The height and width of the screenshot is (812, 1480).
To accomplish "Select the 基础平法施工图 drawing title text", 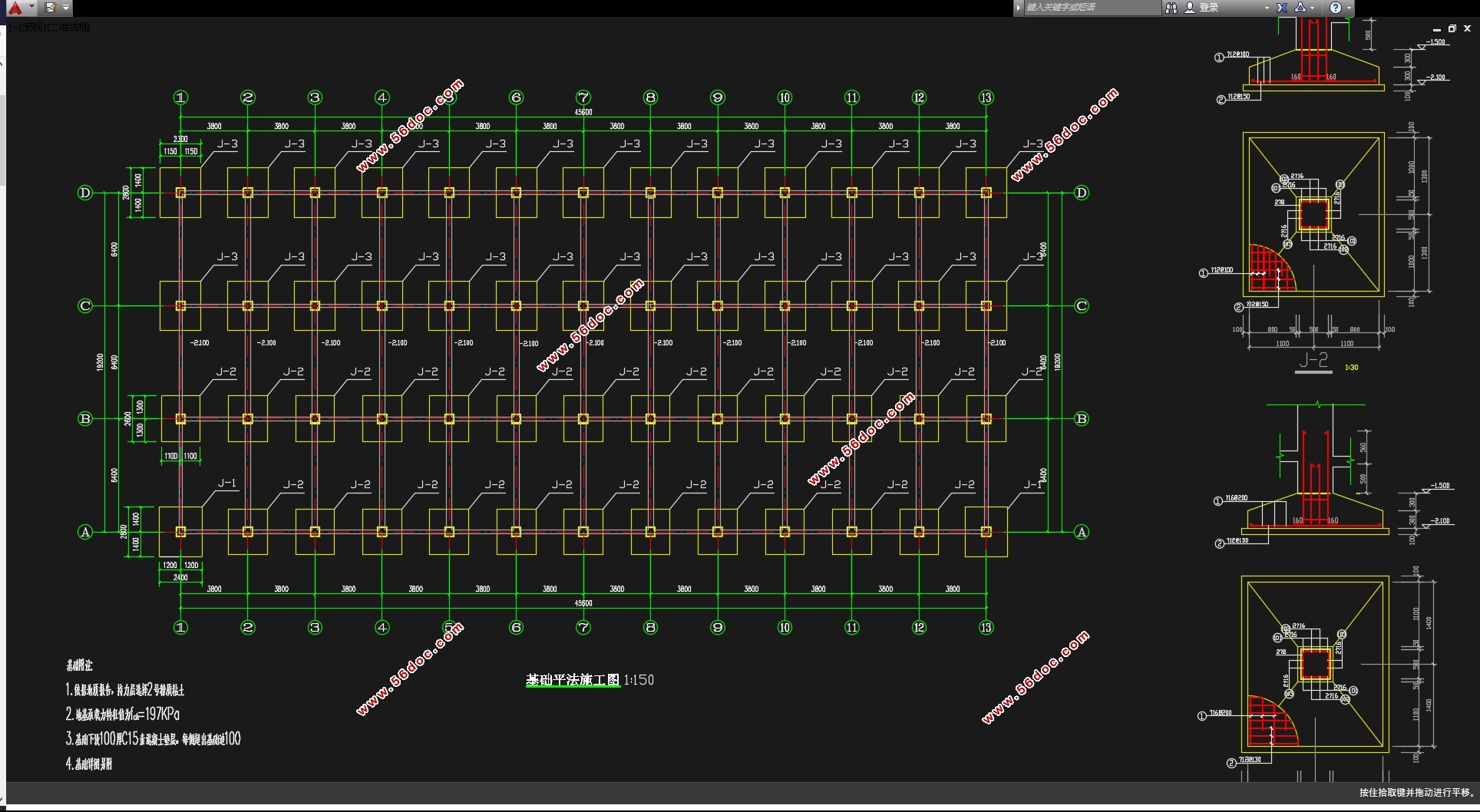I will click(x=573, y=680).
